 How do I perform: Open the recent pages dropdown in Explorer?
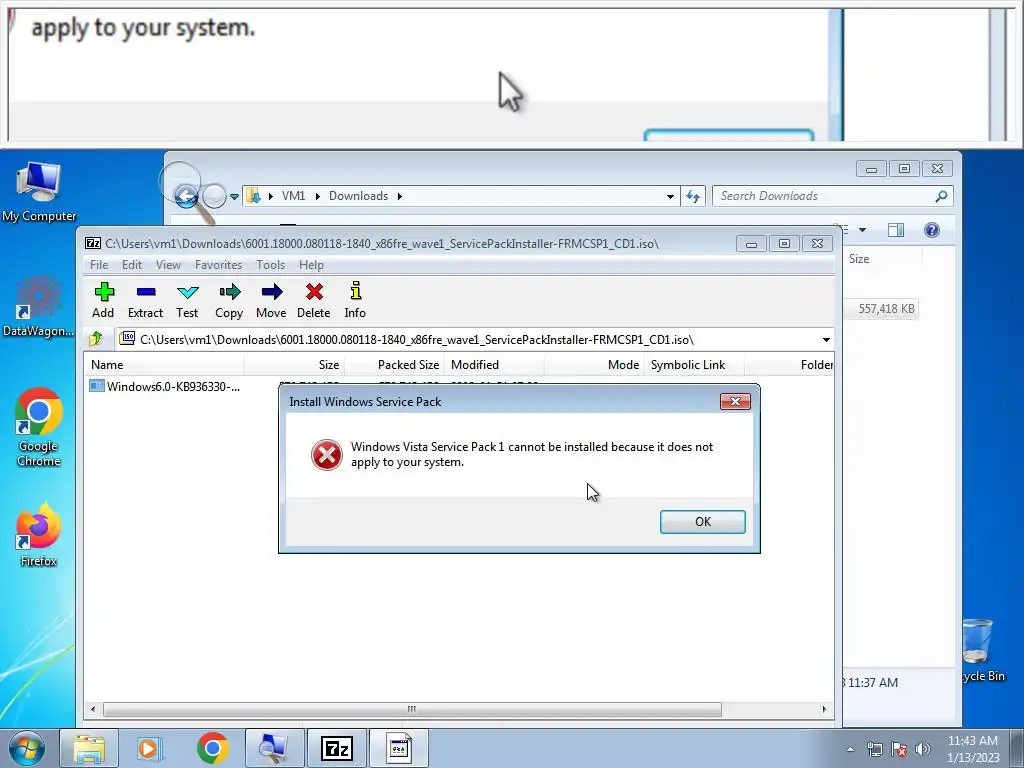tap(234, 196)
